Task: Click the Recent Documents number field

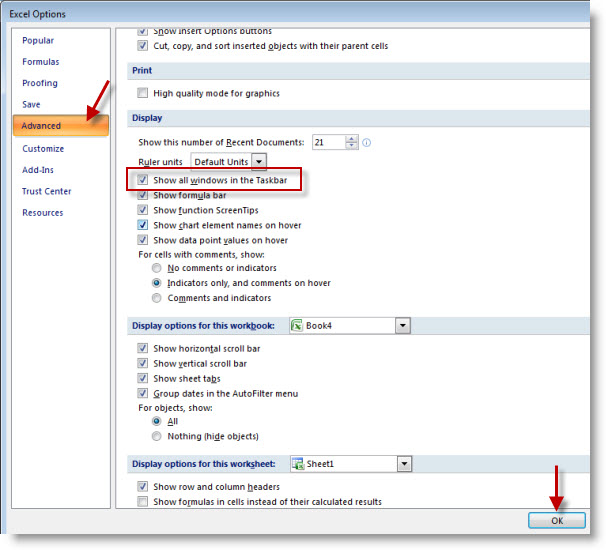Action: [x=329, y=142]
